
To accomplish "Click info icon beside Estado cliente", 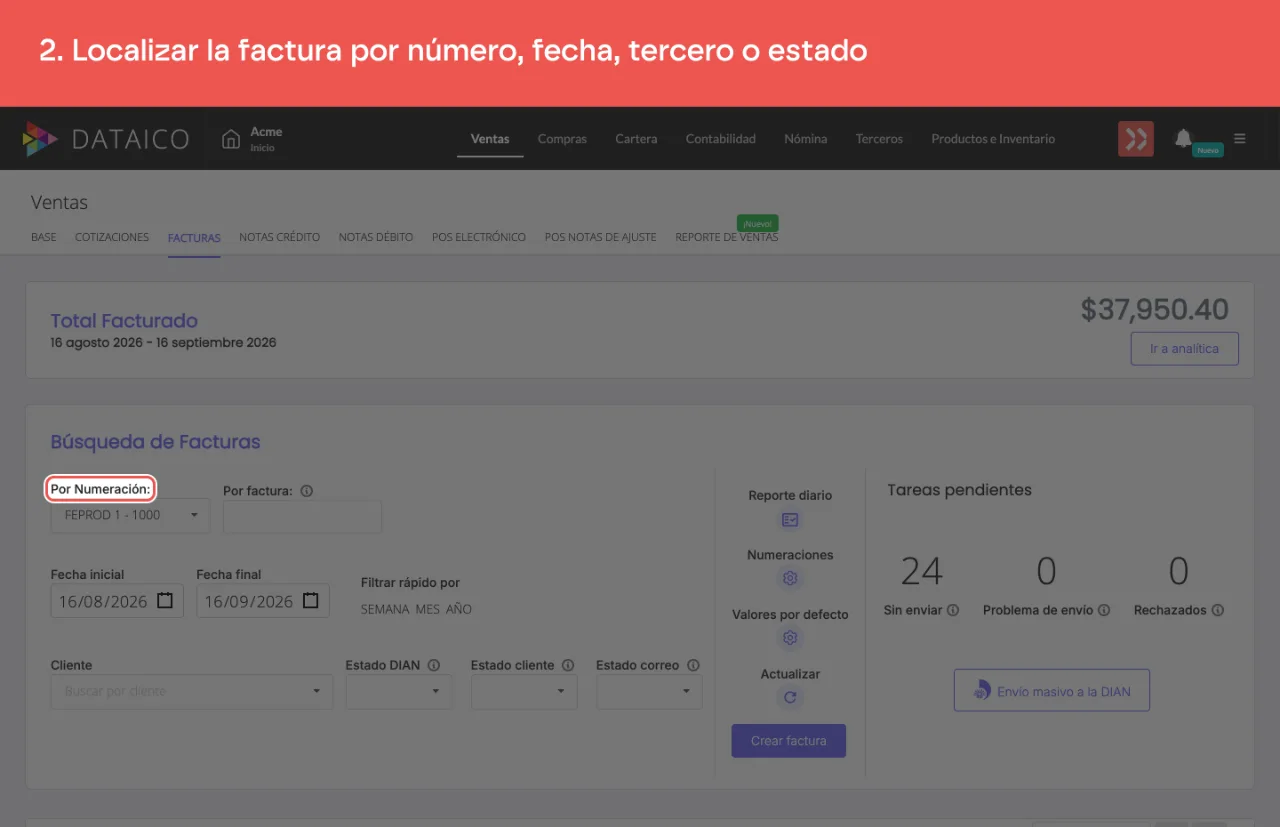I will 568,665.
